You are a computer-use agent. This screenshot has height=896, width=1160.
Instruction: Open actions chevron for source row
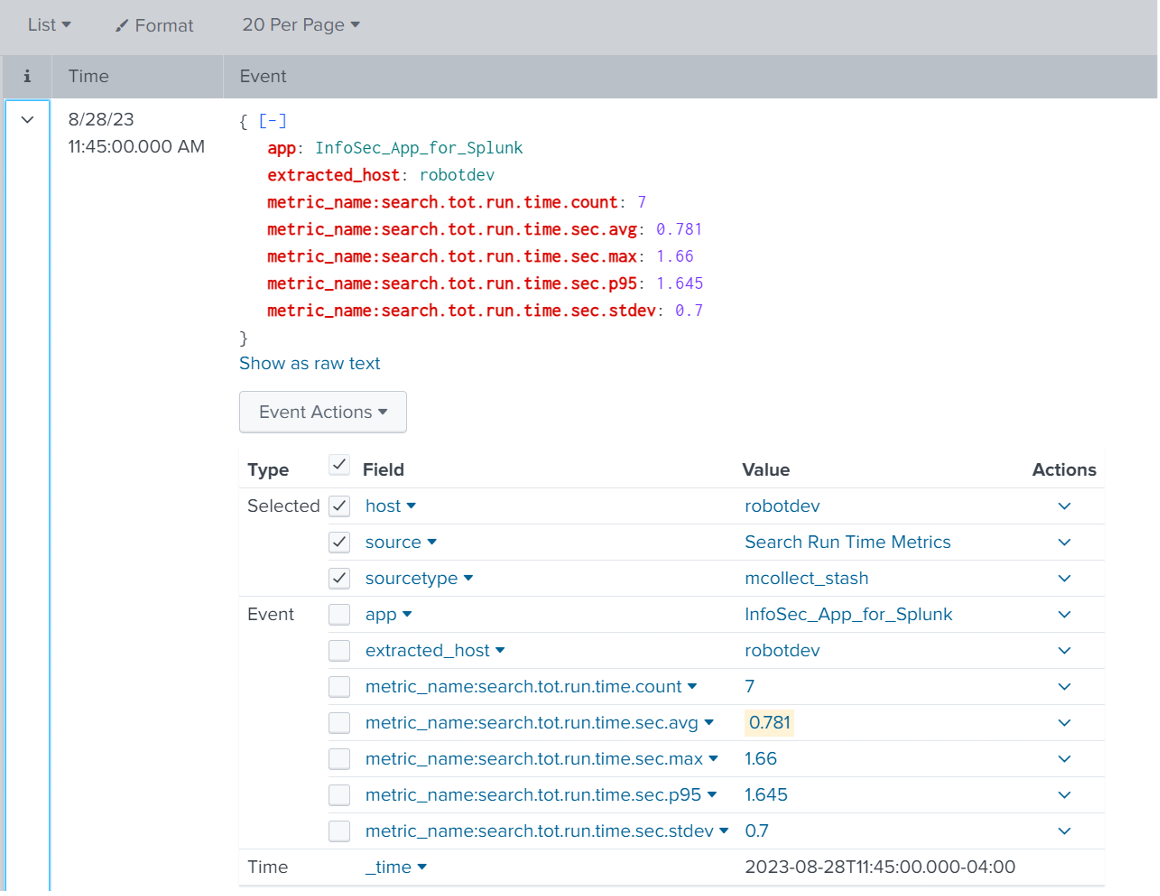point(1064,542)
